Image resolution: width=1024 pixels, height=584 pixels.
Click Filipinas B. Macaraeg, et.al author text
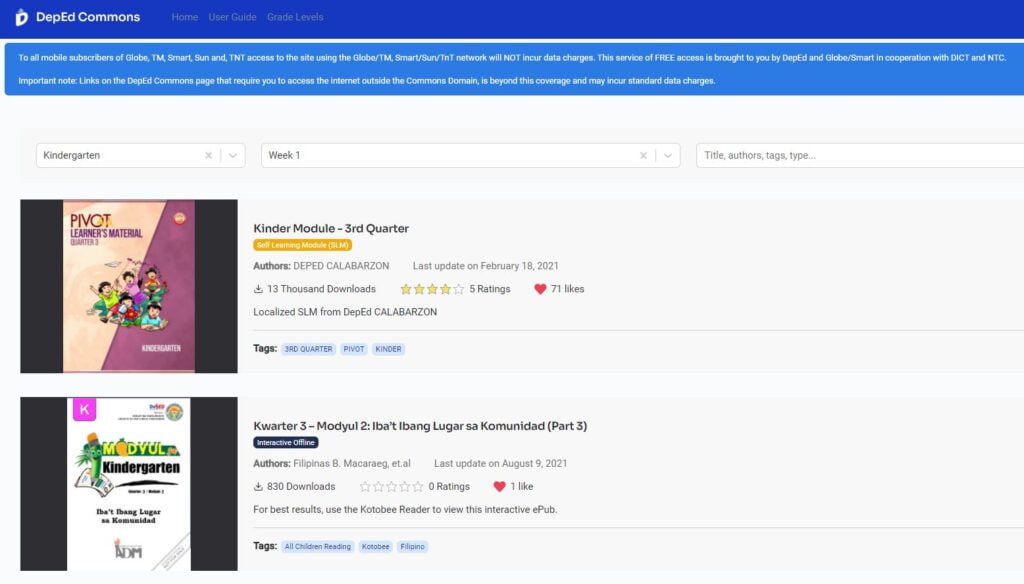click(x=352, y=463)
